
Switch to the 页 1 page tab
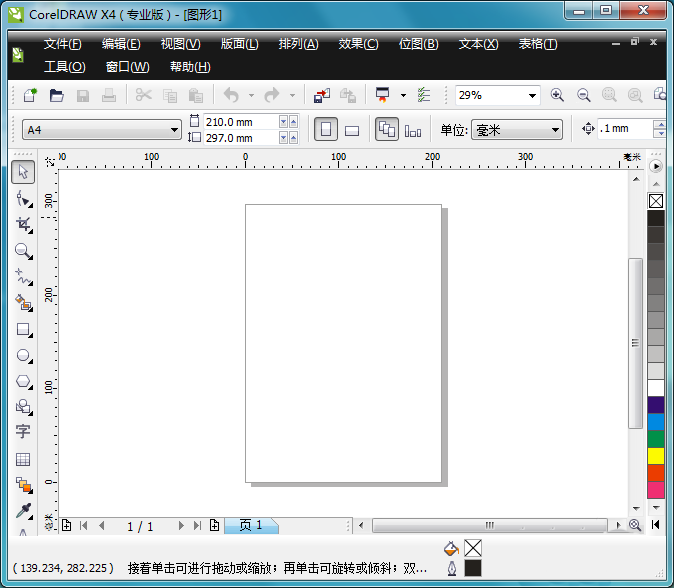(251, 525)
